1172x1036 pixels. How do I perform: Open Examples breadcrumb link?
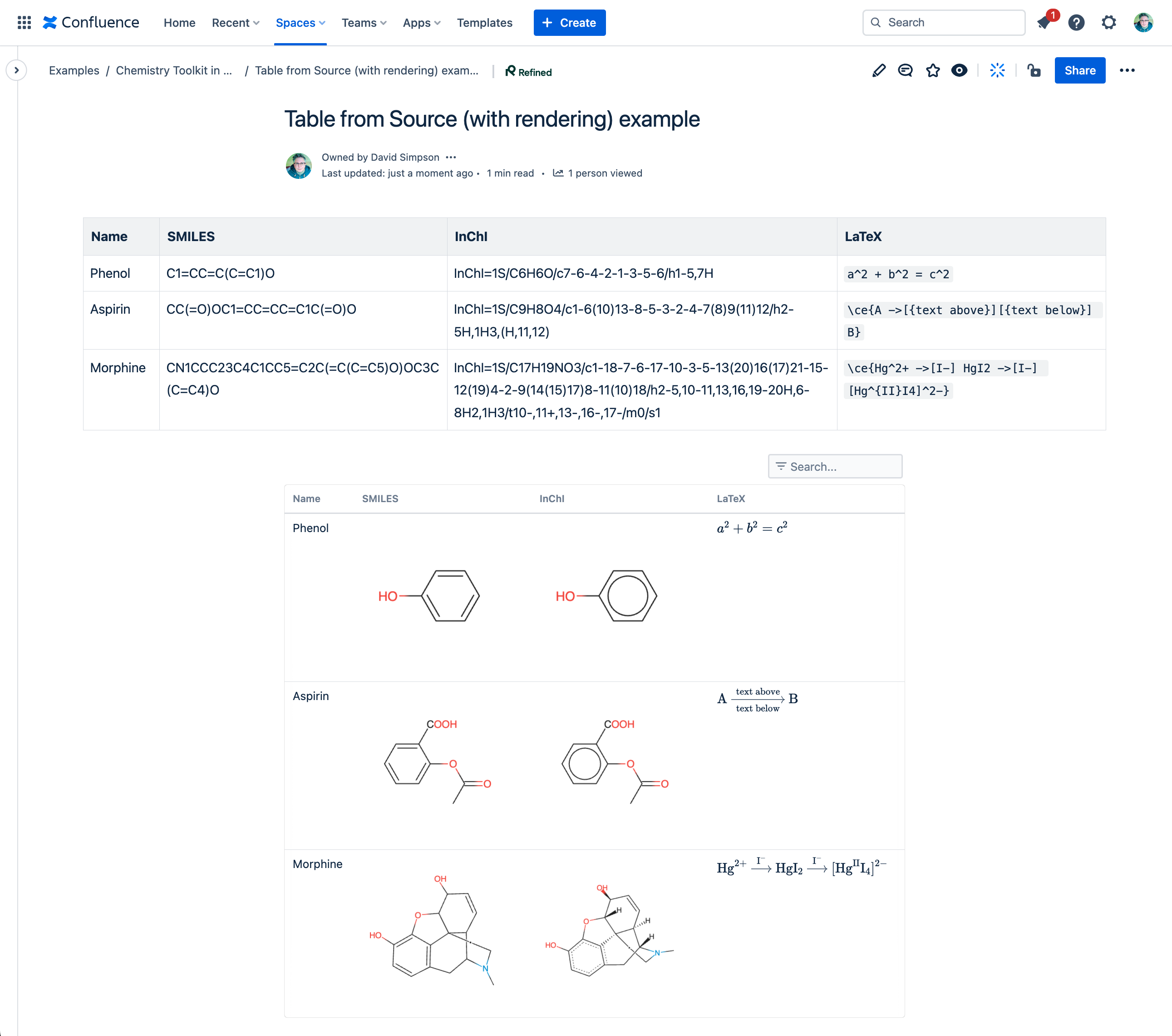(x=74, y=70)
